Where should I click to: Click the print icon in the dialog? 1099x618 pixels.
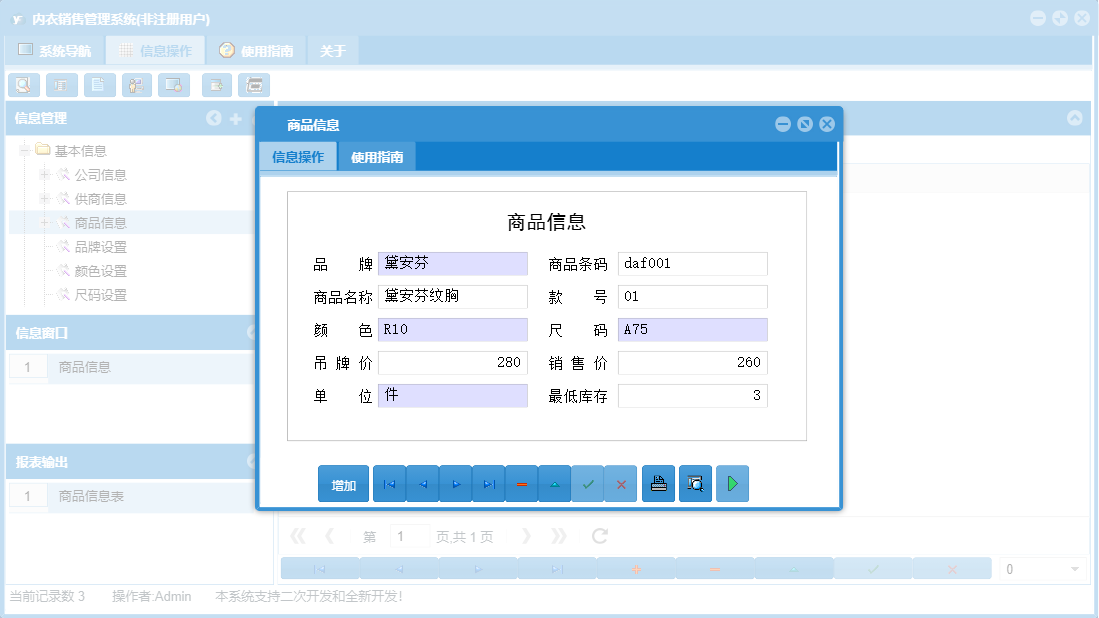(658, 483)
